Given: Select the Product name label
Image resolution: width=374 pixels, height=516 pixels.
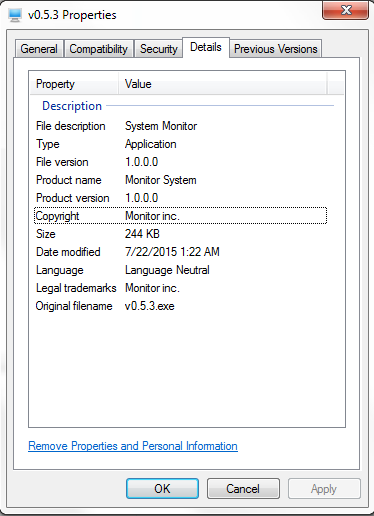Looking at the screenshot, I should 69,180.
